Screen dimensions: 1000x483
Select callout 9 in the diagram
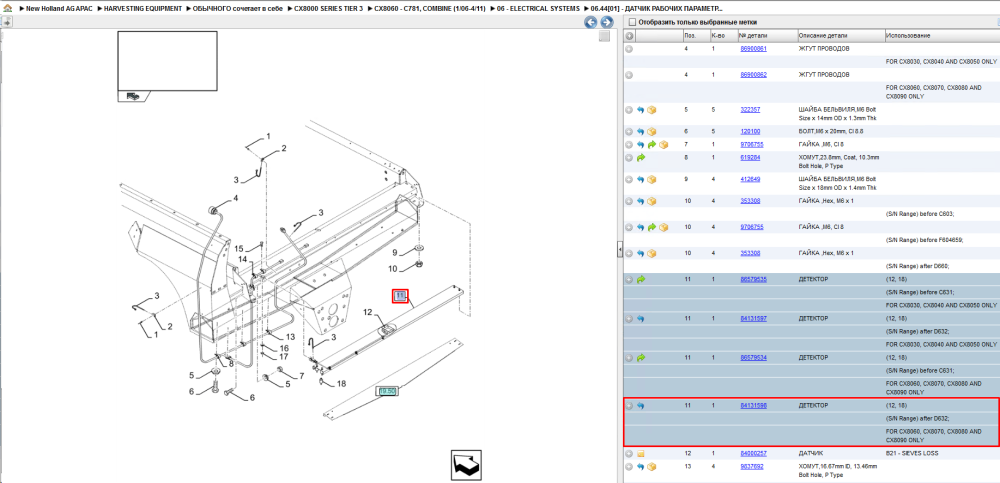[x=395, y=253]
